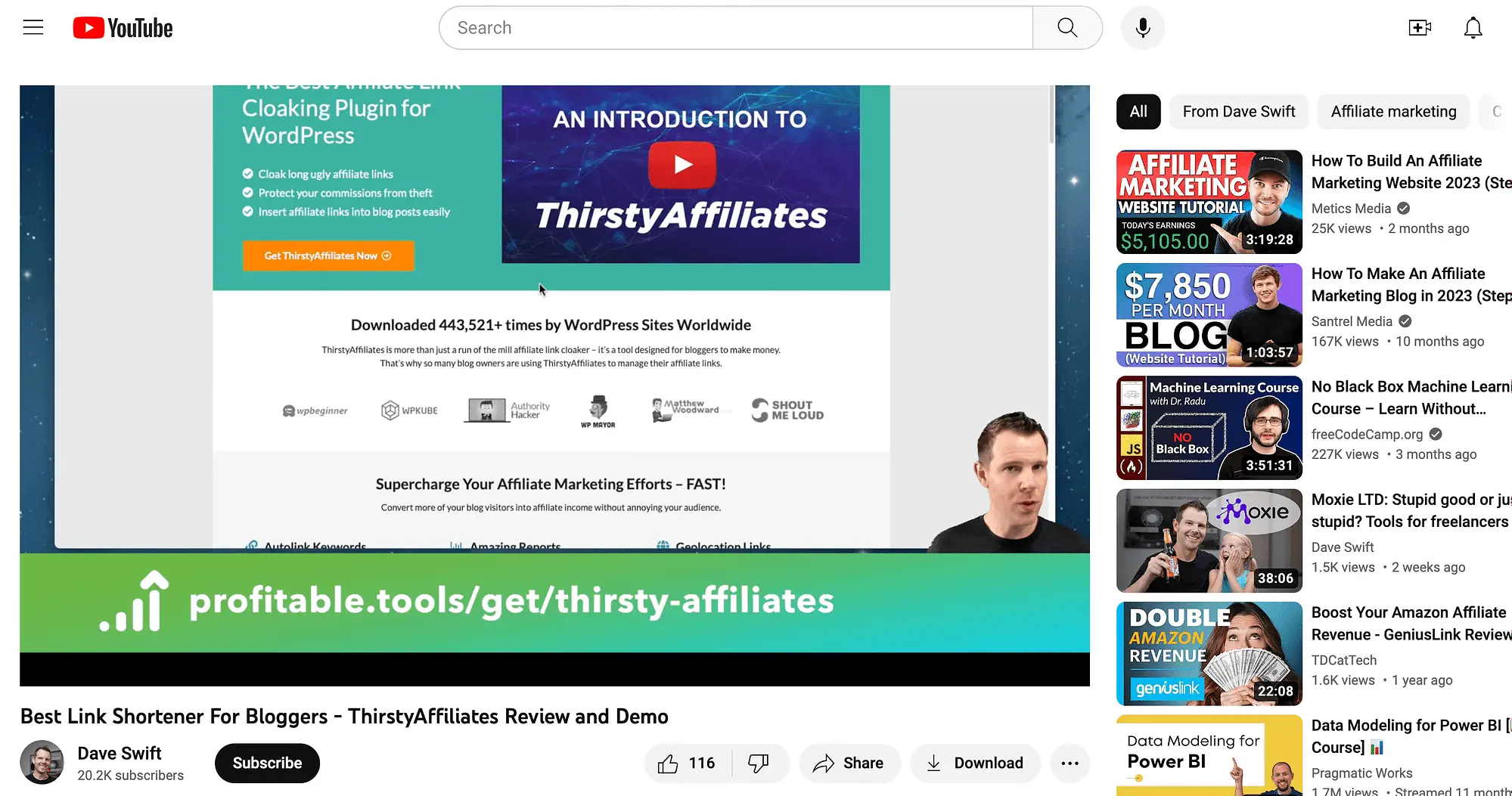The image size is (1512, 796).
Task: Click the Download button
Action: pyautogui.click(x=975, y=763)
